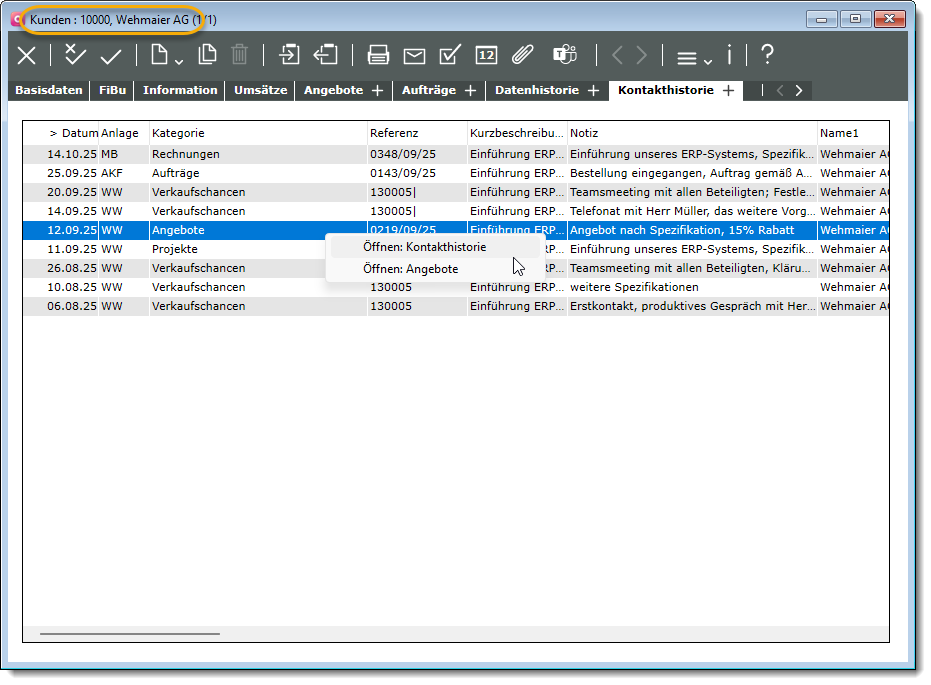Click the single checkmark save icon
The image size is (931, 685).
[111, 56]
